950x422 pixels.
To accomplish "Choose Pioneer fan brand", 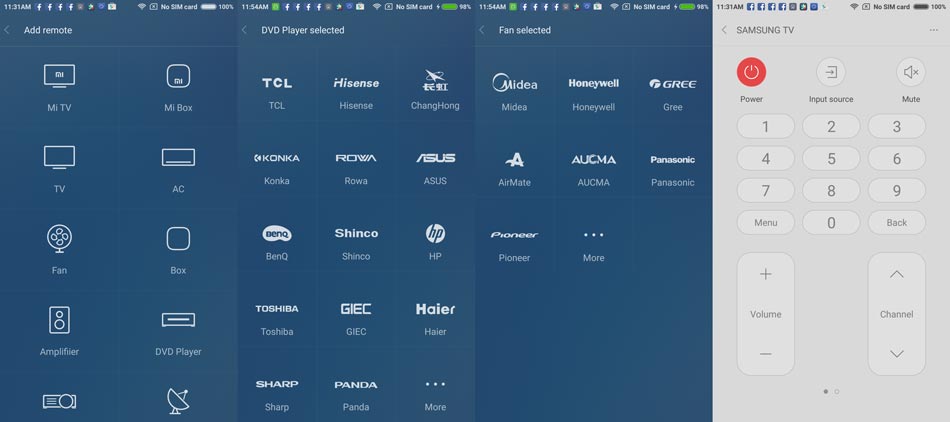I will coord(514,235).
